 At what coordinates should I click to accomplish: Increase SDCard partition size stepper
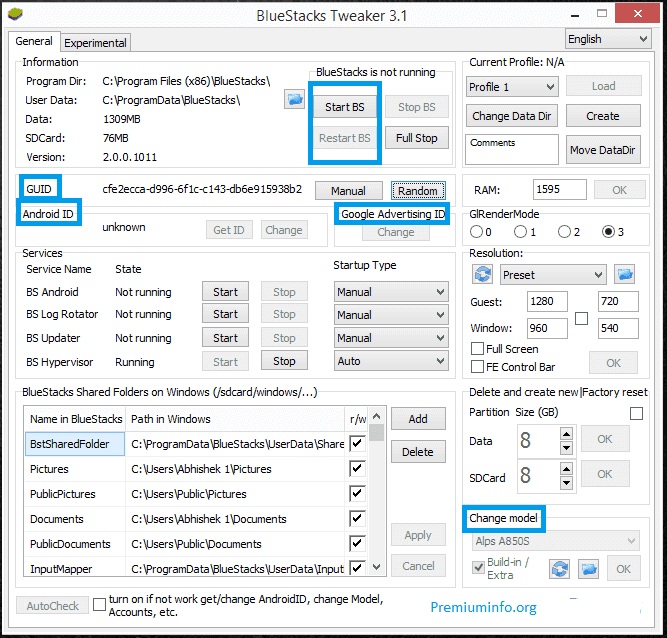566,469
